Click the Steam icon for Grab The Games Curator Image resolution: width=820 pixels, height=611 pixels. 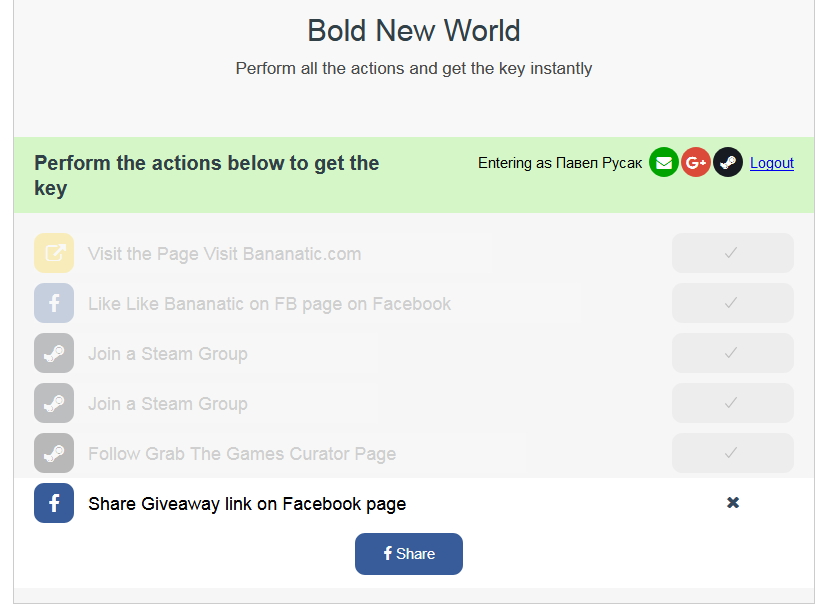54,453
